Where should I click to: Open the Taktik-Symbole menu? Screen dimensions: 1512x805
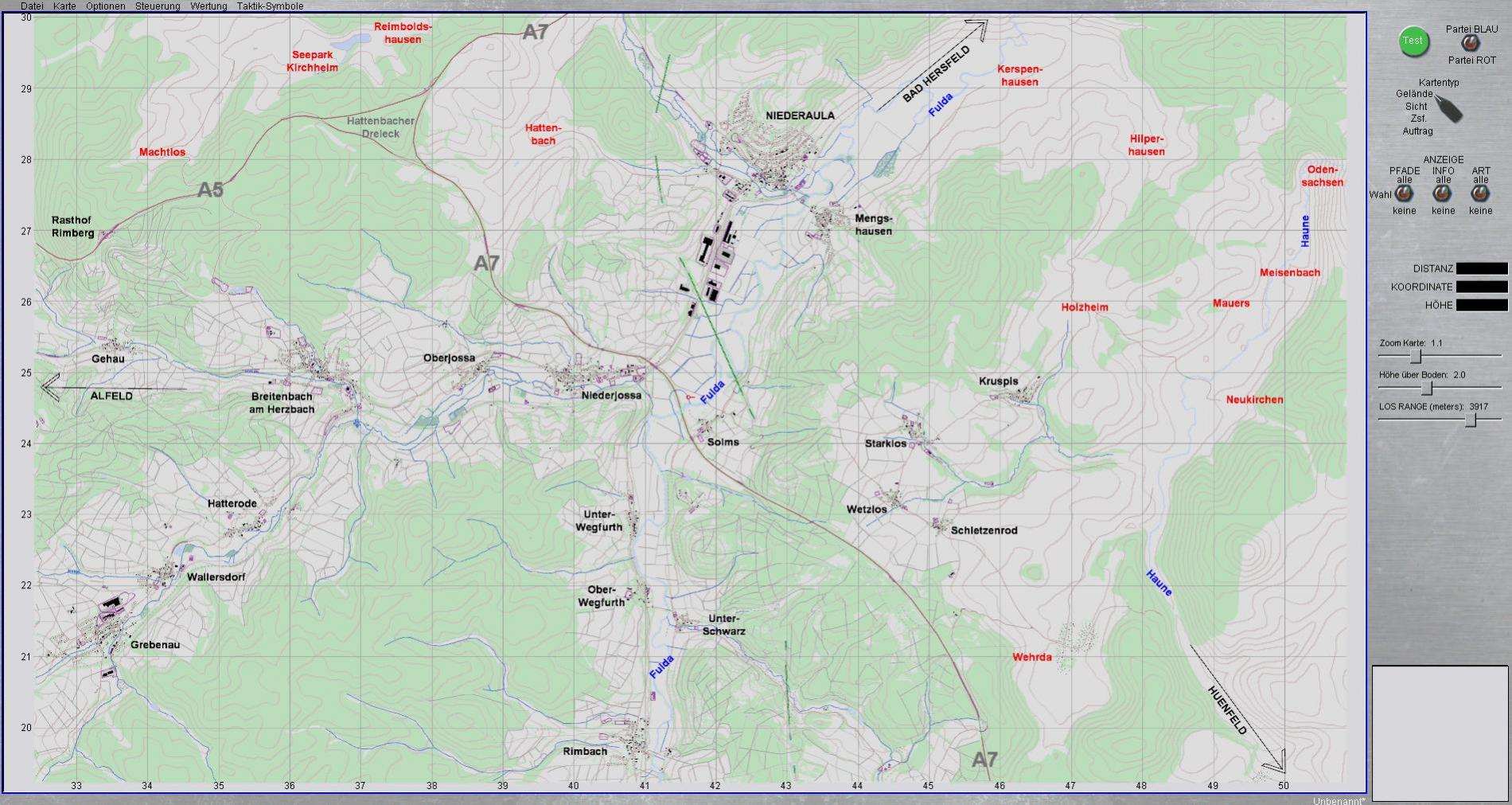click(x=270, y=6)
